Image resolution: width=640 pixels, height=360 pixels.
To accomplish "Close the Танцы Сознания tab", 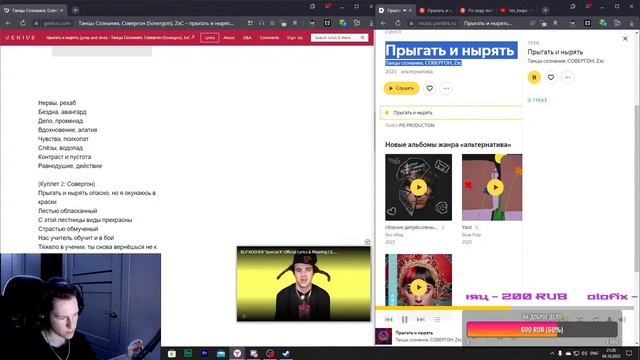I will (x=62, y=10).
